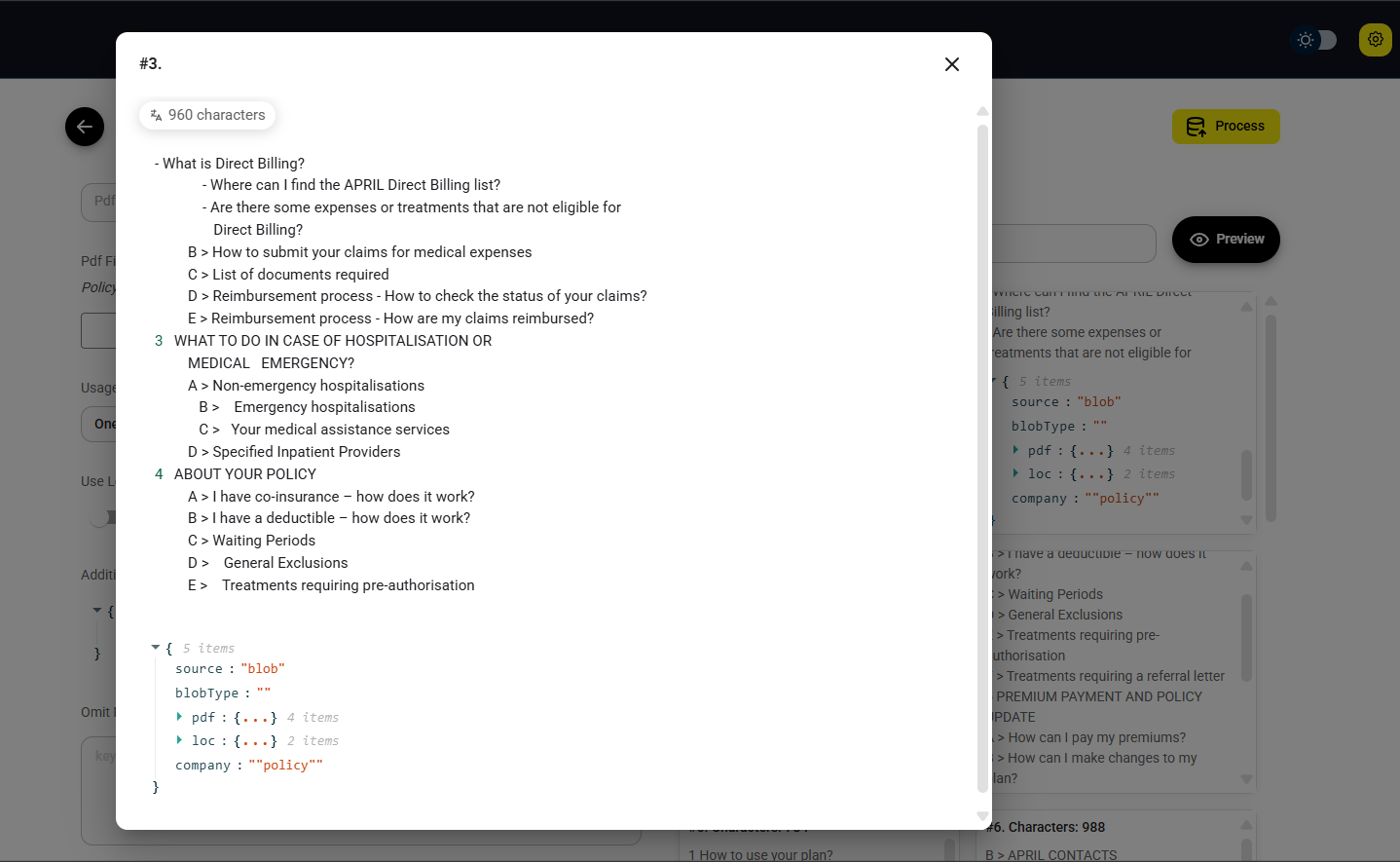The image size is (1400, 862).
Task: Expand pdf node in background chunk card
Action: [1015, 450]
